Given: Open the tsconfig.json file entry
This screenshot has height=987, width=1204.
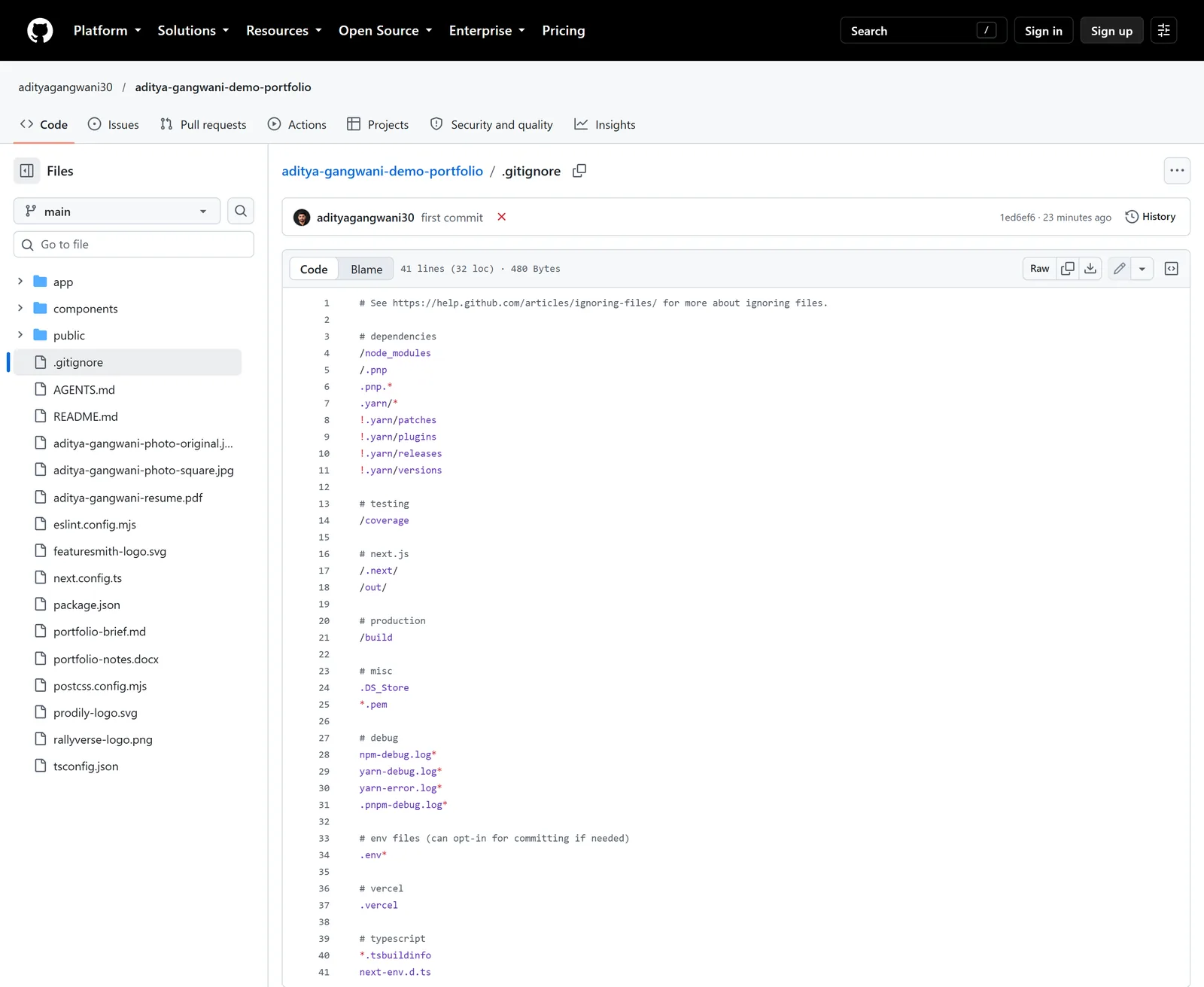Looking at the screenshot, I should tap(126, 766).
